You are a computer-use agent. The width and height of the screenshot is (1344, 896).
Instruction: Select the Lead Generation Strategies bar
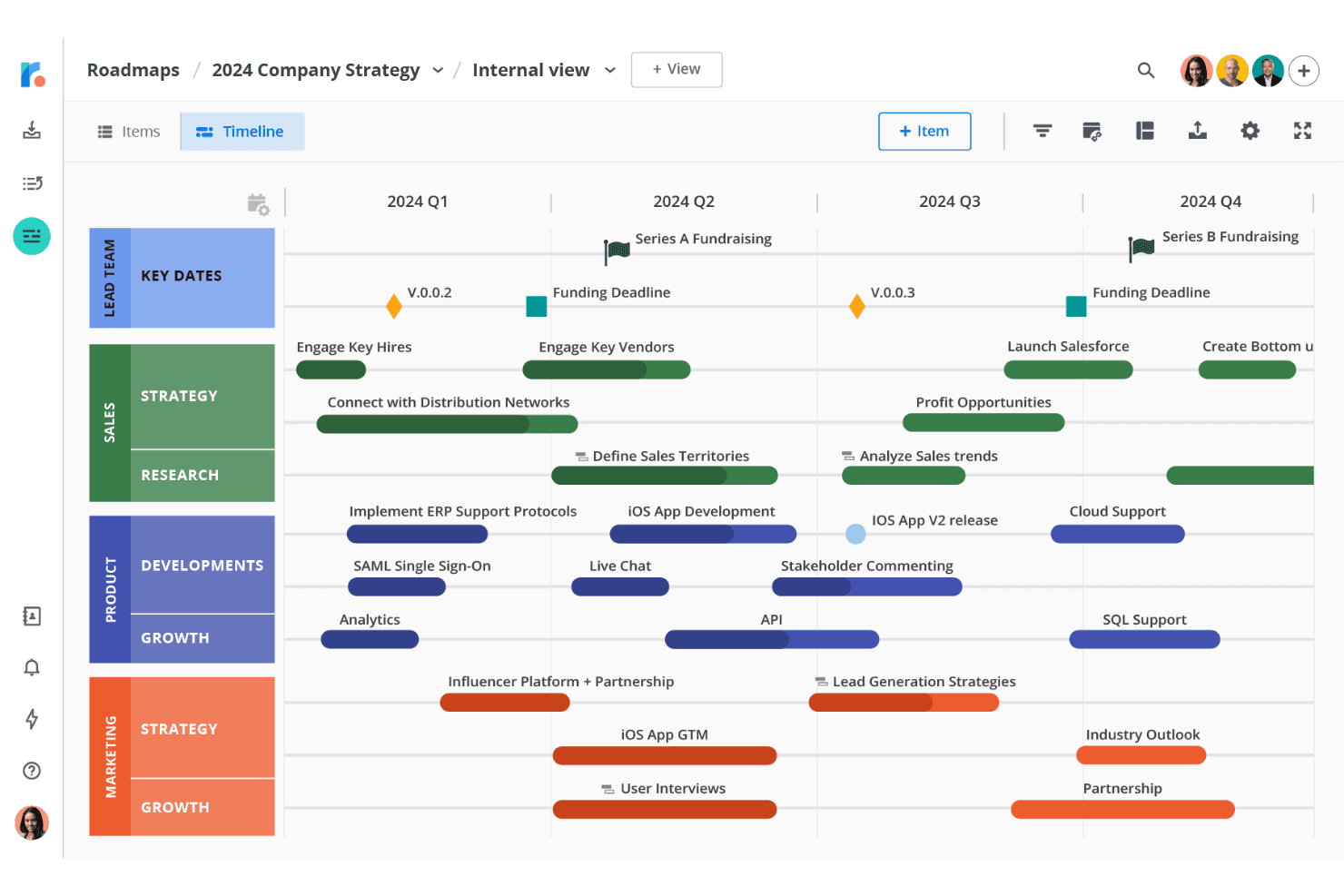pyautogui.click(x=904, y=703)
